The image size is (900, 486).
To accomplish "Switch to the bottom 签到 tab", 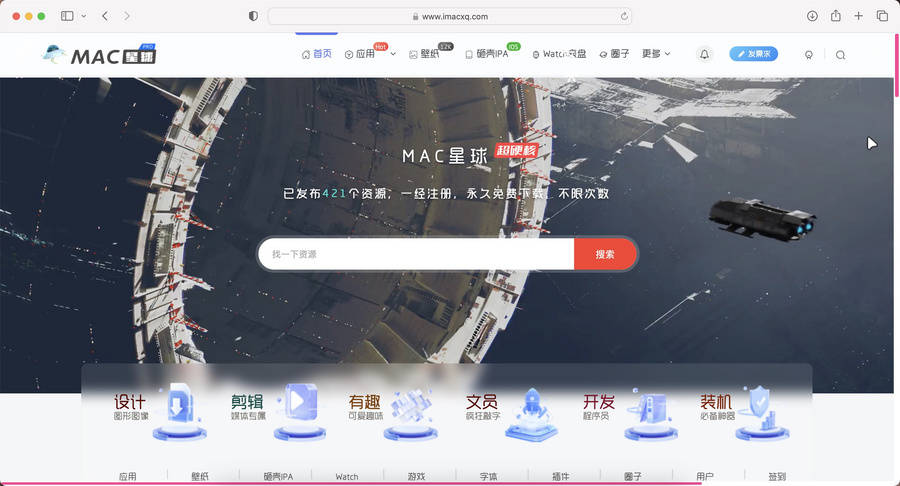I will [x=777, y=476].
